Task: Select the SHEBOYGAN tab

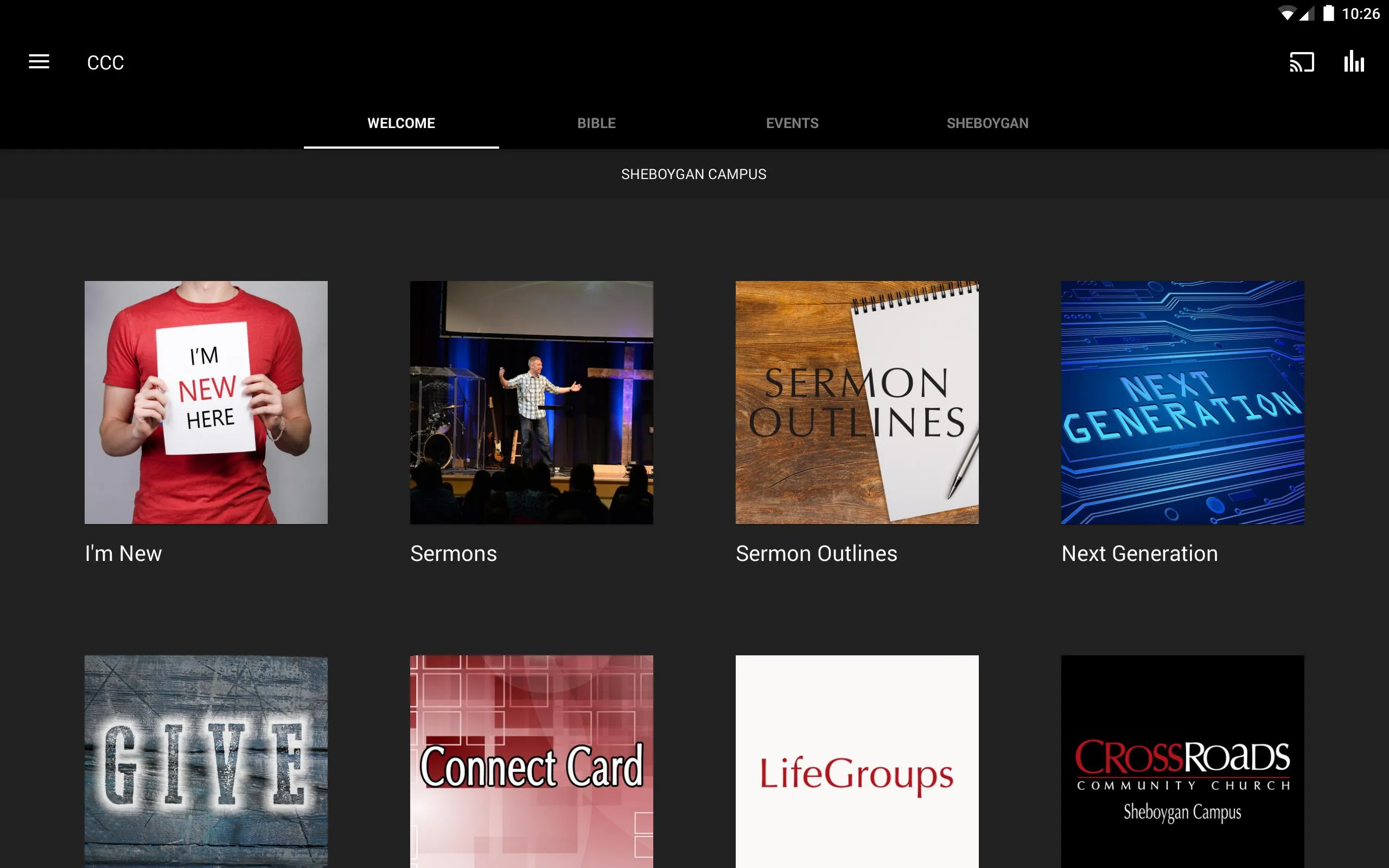Action: [x=987, y=122]
